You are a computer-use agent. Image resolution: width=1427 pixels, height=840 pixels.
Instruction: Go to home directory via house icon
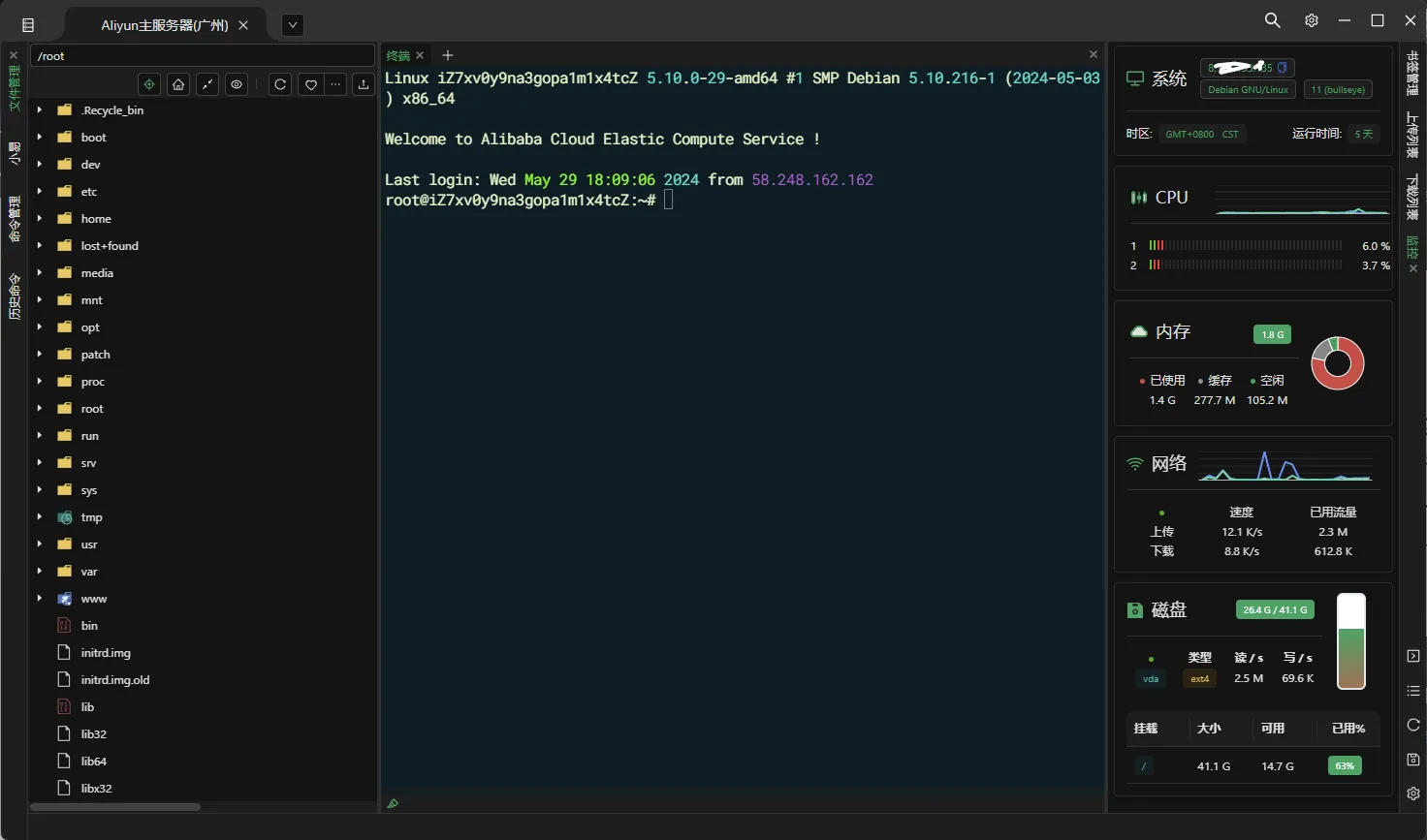[x=178, y=84]
